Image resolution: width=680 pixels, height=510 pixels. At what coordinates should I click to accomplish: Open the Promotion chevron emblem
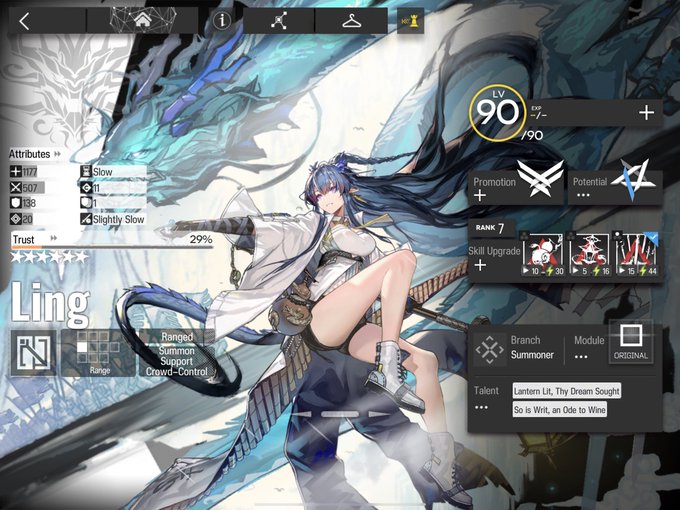click(540, 178)
